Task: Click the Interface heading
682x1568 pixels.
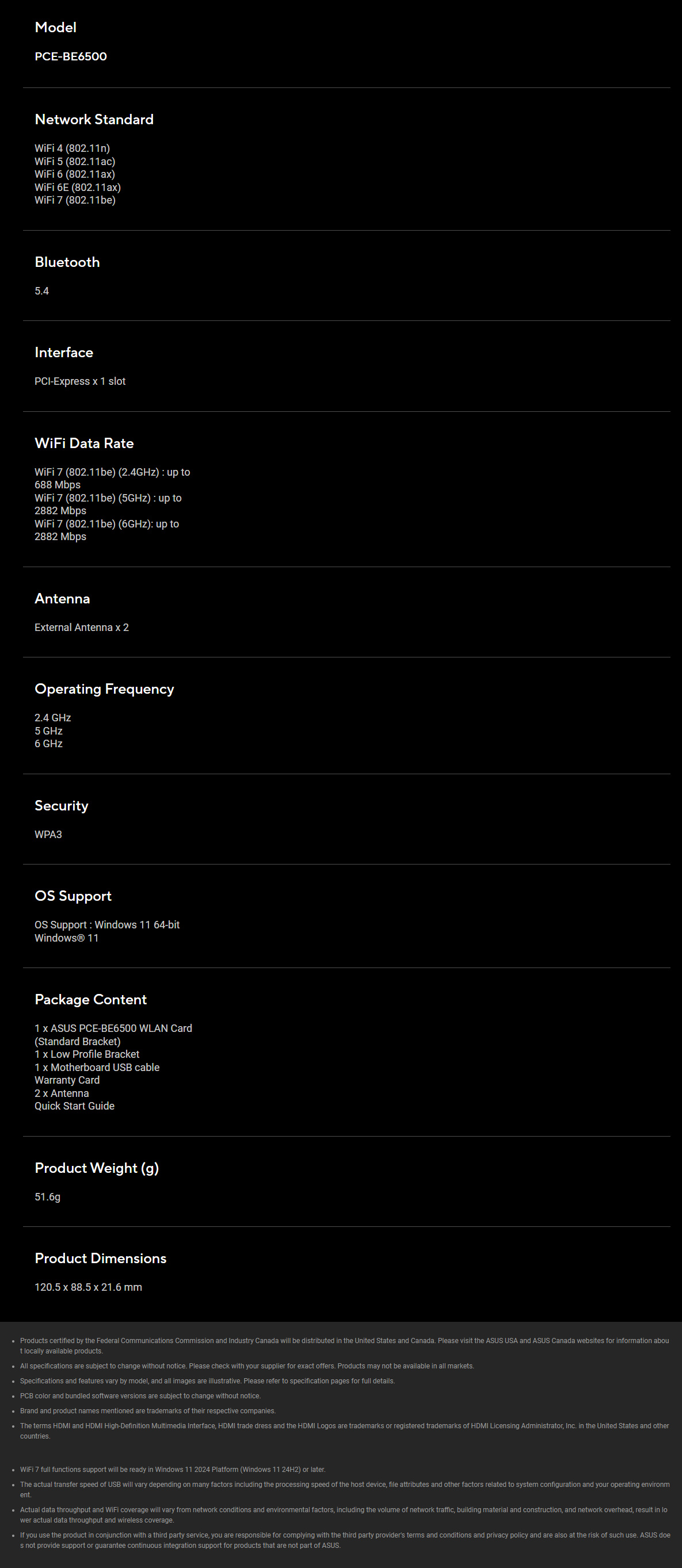Action: pos(64,353)
